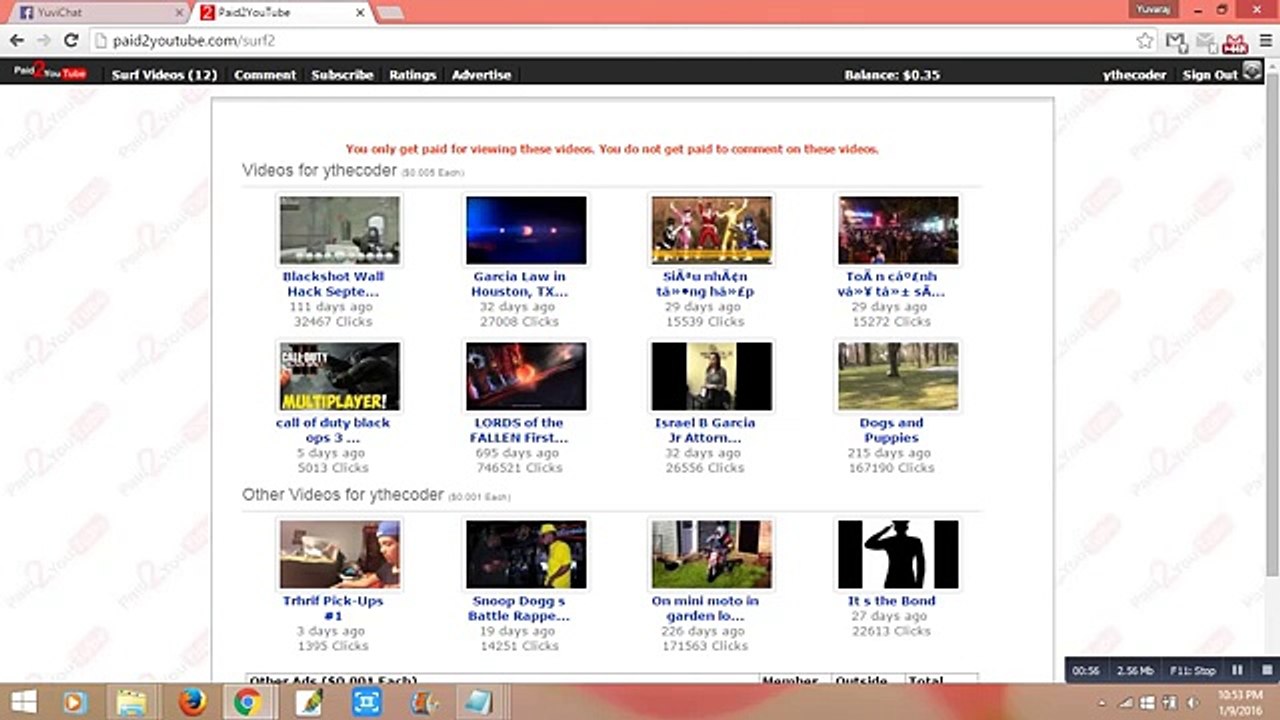
Task: Click the Israel B Garcia Jr Attorn link
Action: 705,430
